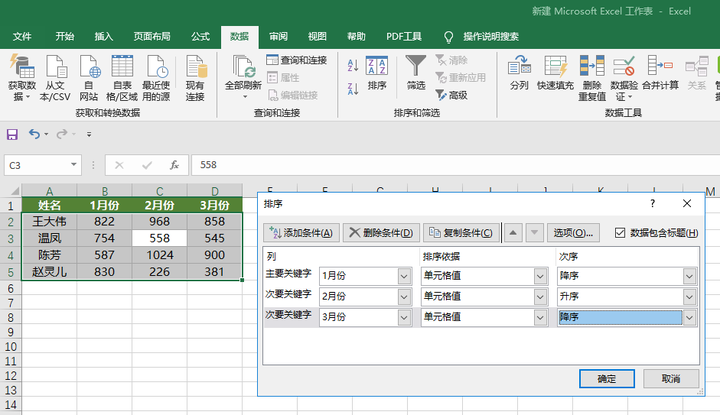Insert function with fx icon

[174, 165]
